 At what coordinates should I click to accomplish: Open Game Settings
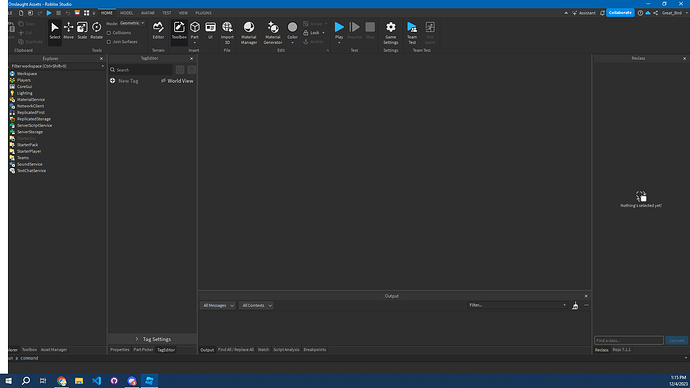pyautogui.click(x=391, y=33)
